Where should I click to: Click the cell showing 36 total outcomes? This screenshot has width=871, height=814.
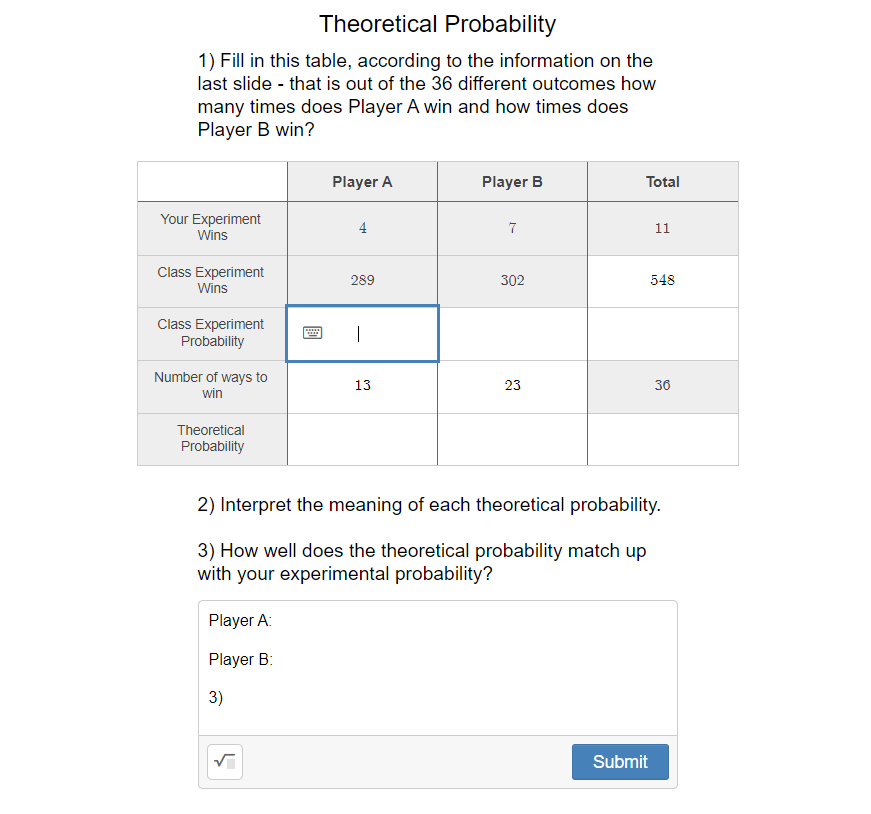662,386
